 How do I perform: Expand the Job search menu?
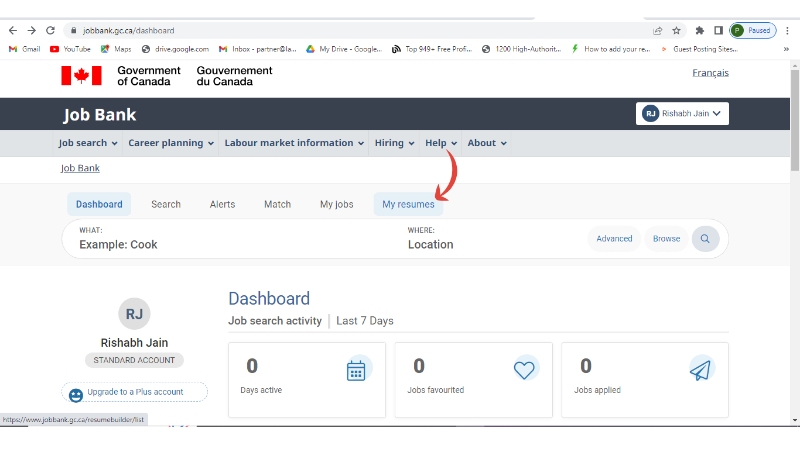point(88,143)
